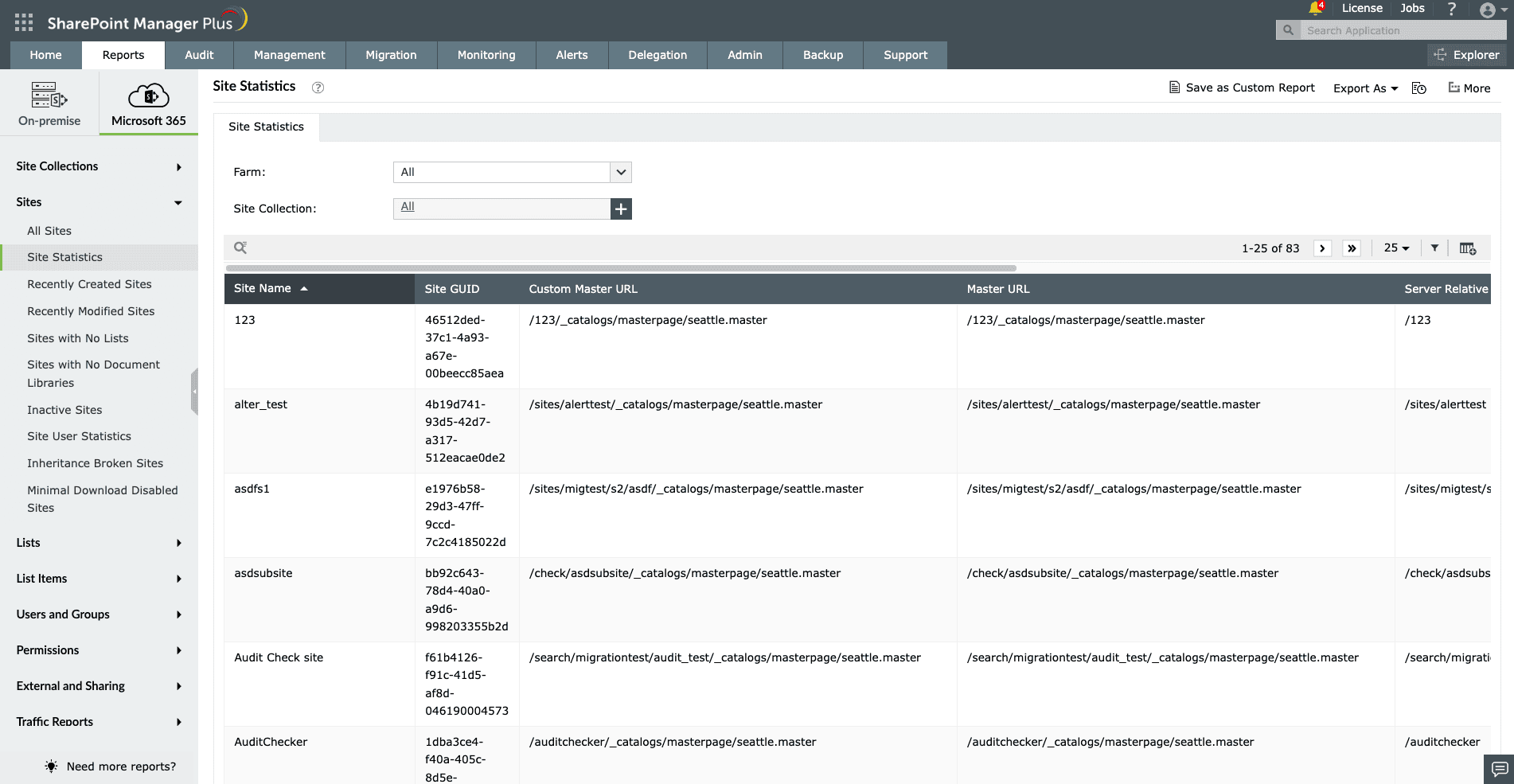
Task: Open the chat feedback icon
Action: tap(1499, 769)
